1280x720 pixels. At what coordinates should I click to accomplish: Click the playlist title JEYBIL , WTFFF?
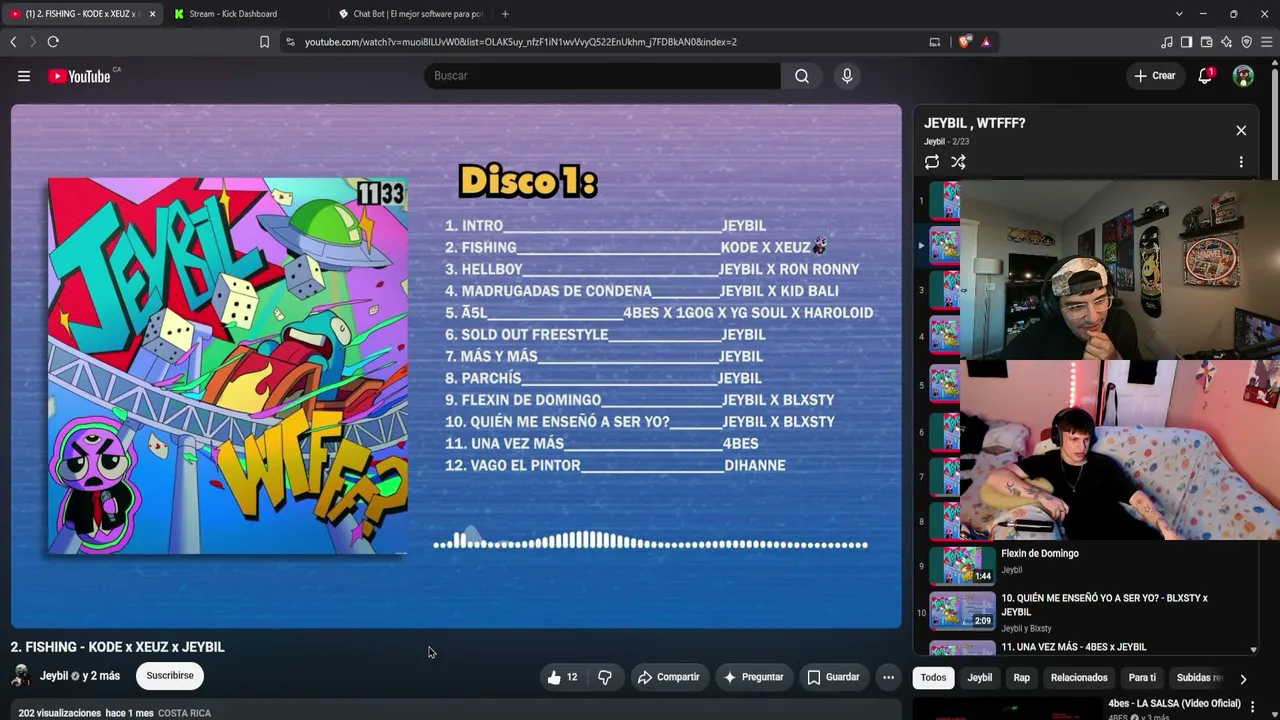click(974, 123)
